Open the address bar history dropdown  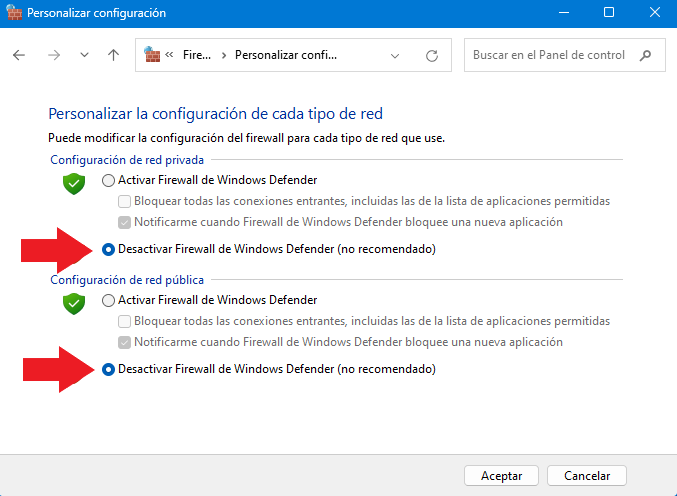click(395, 56)
